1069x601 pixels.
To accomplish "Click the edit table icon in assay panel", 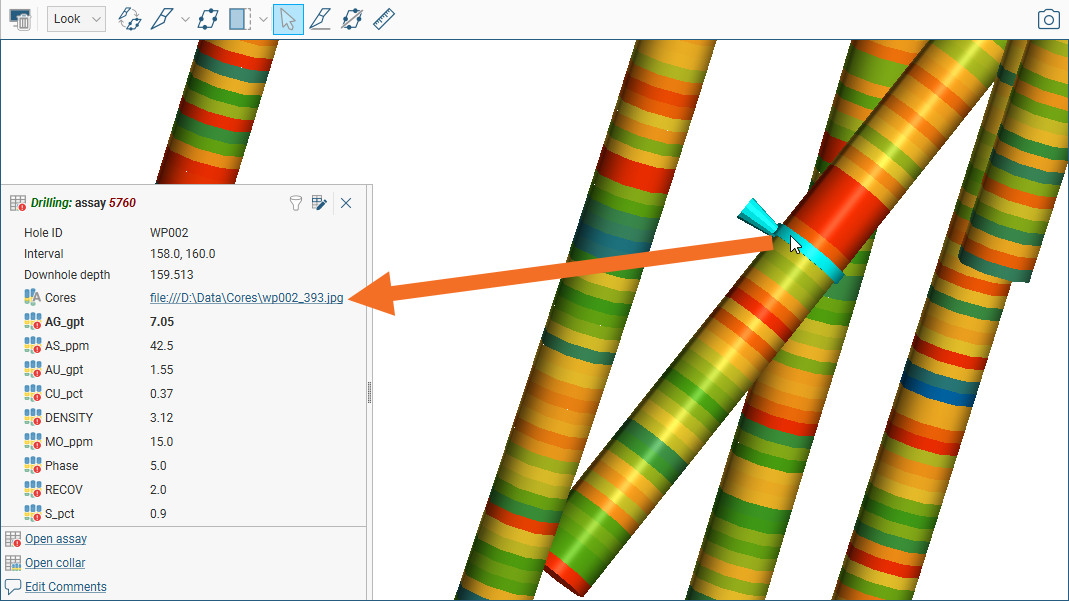I will click(319, 203).
